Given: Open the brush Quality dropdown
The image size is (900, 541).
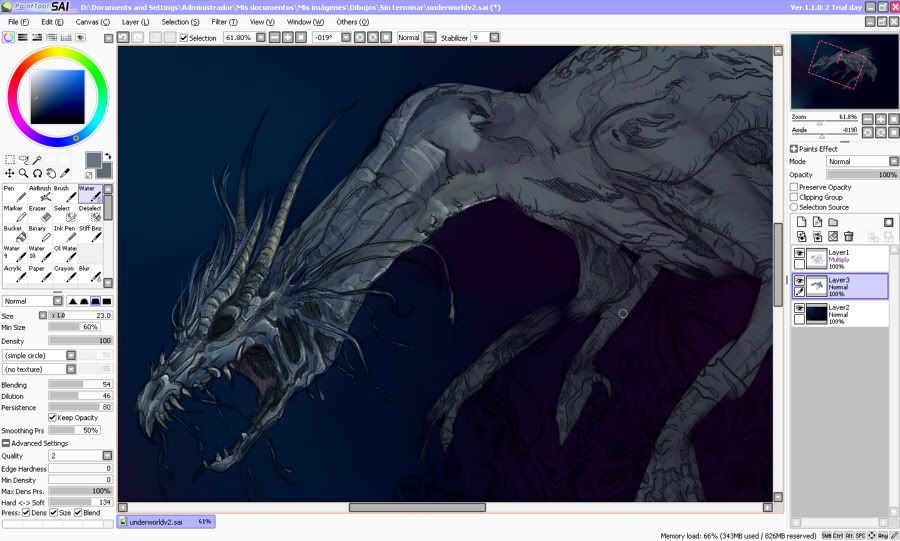Looking at the screenshot, I should pos(107,456).
